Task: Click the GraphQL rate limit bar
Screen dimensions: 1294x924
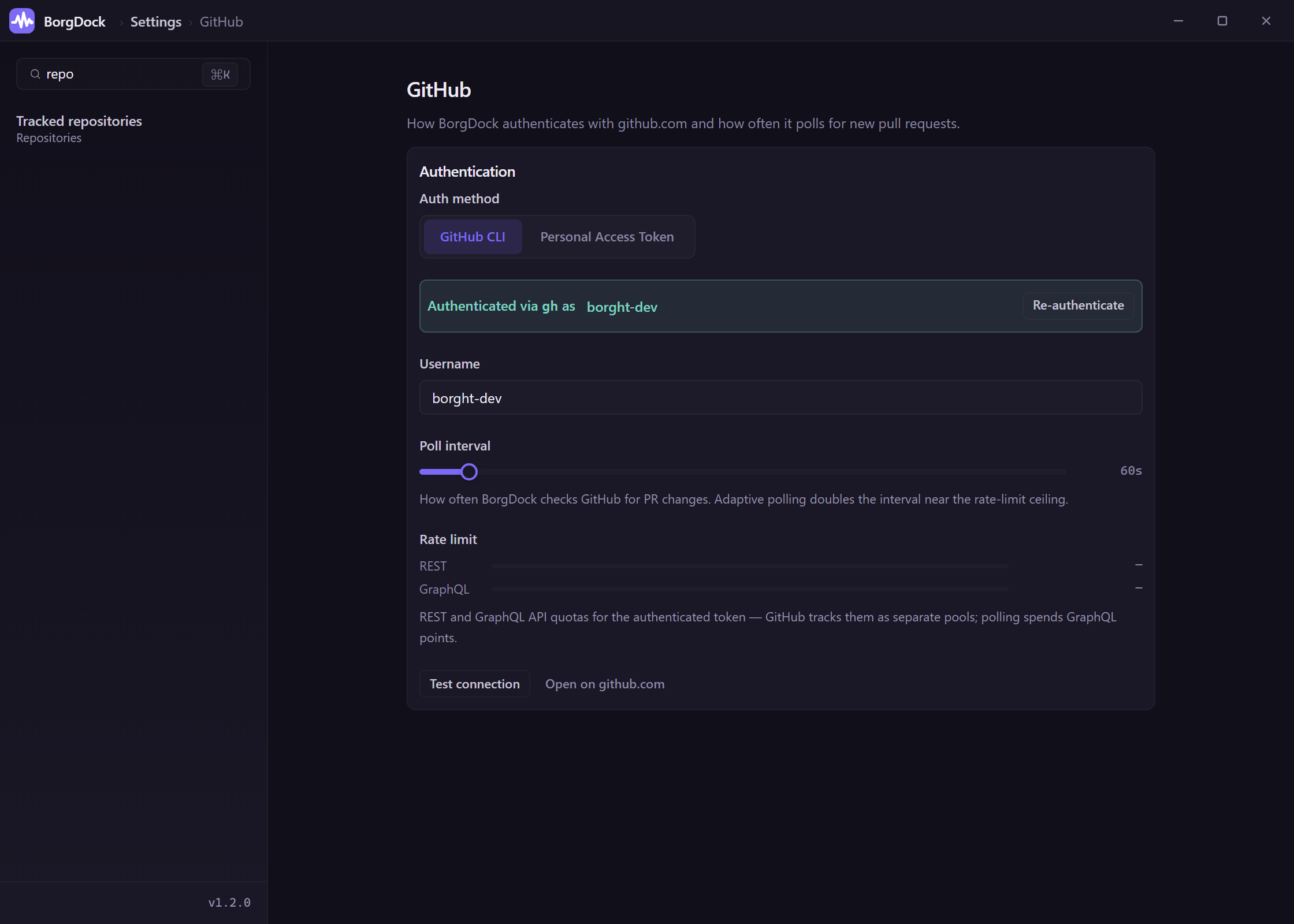Action: pos(749,589)
